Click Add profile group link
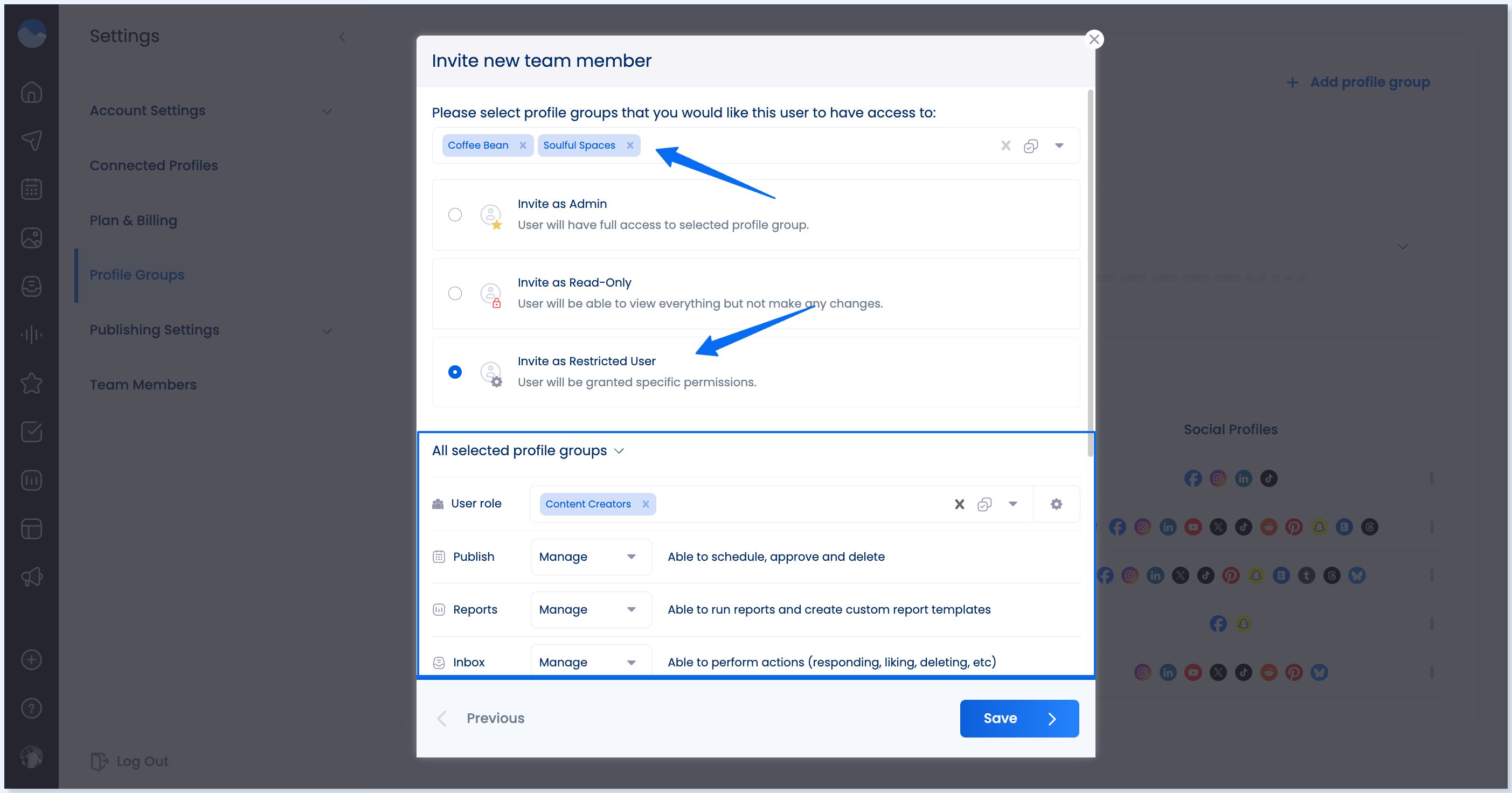Viewport: 1512px width, 793px height. [1358, 81]
